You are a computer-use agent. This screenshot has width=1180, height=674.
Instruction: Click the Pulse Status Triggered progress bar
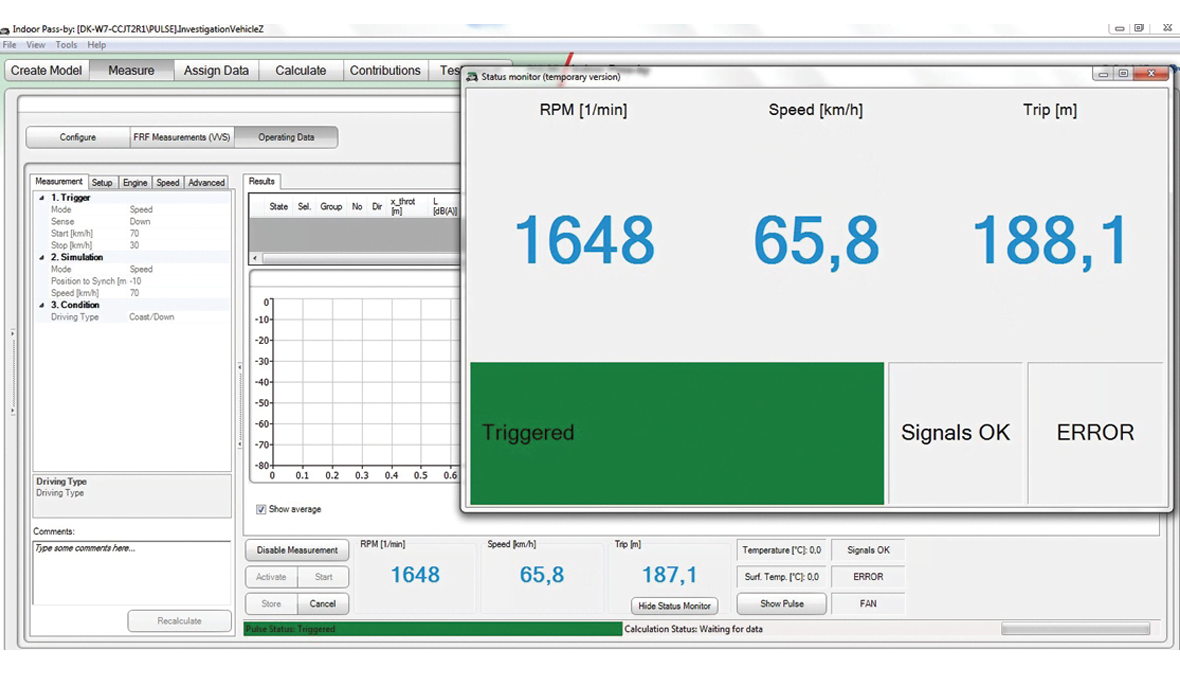coord(430,629)
